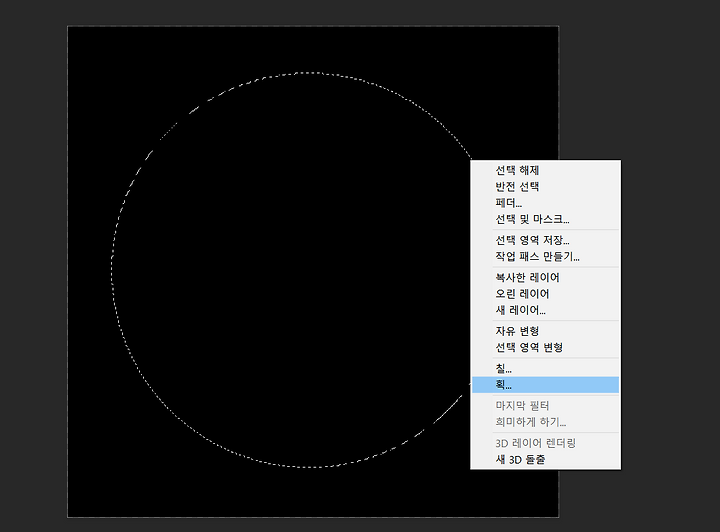Click highlighted '획...' stroke option
The height and width of the screenshot is (532, 720).
[x=546, y=385]
